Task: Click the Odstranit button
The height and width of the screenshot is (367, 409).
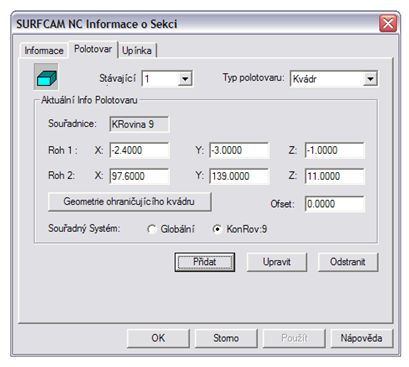Action: 348,262
